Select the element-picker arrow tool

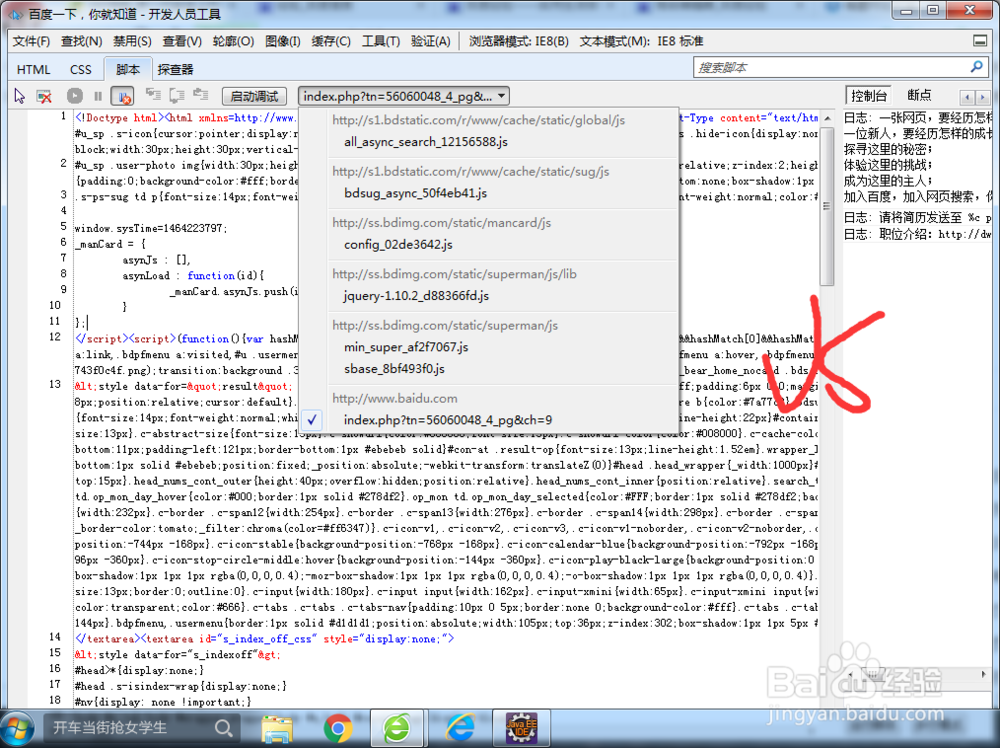[x=20, y=96]
